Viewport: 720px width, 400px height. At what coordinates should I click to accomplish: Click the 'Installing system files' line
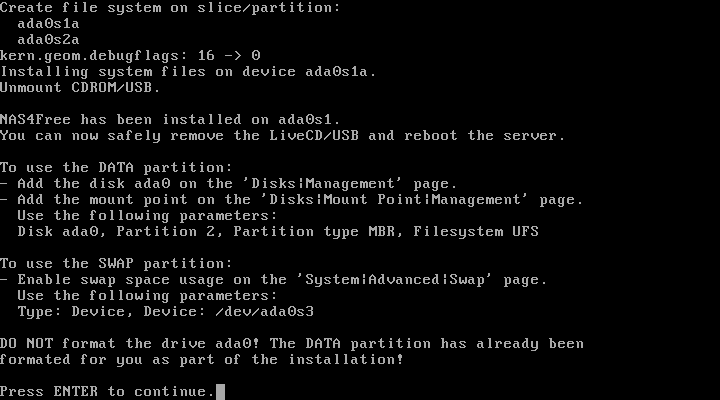188,72
